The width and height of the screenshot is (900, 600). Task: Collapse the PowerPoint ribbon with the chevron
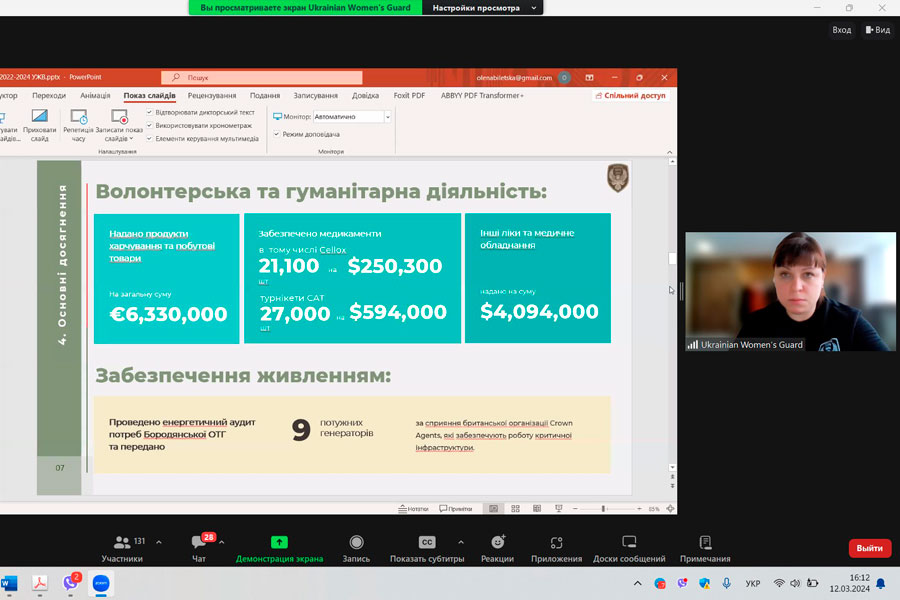click(x=670, y=152)
